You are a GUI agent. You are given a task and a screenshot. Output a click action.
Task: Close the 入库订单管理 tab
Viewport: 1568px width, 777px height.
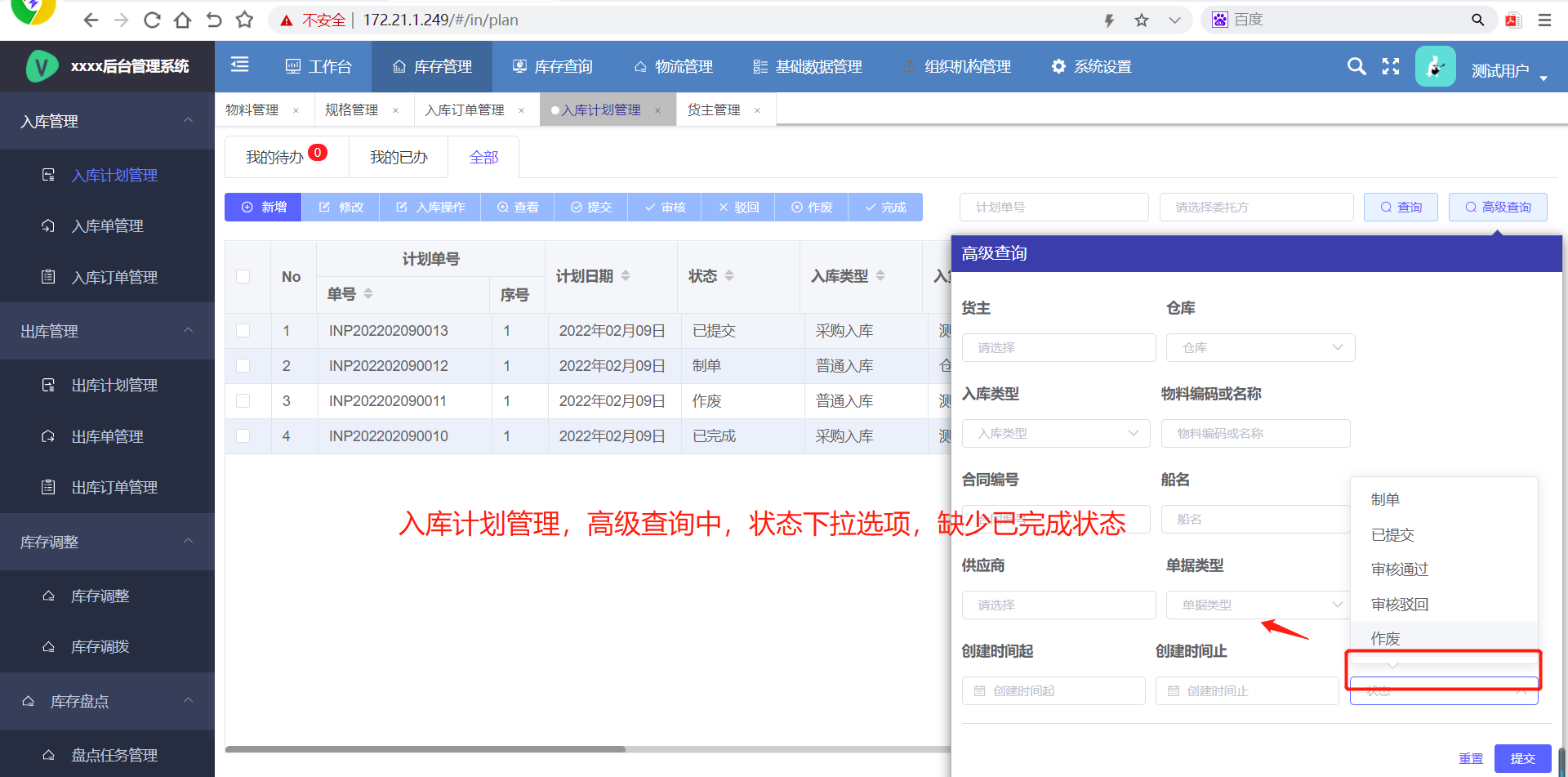tap(521, 110)
